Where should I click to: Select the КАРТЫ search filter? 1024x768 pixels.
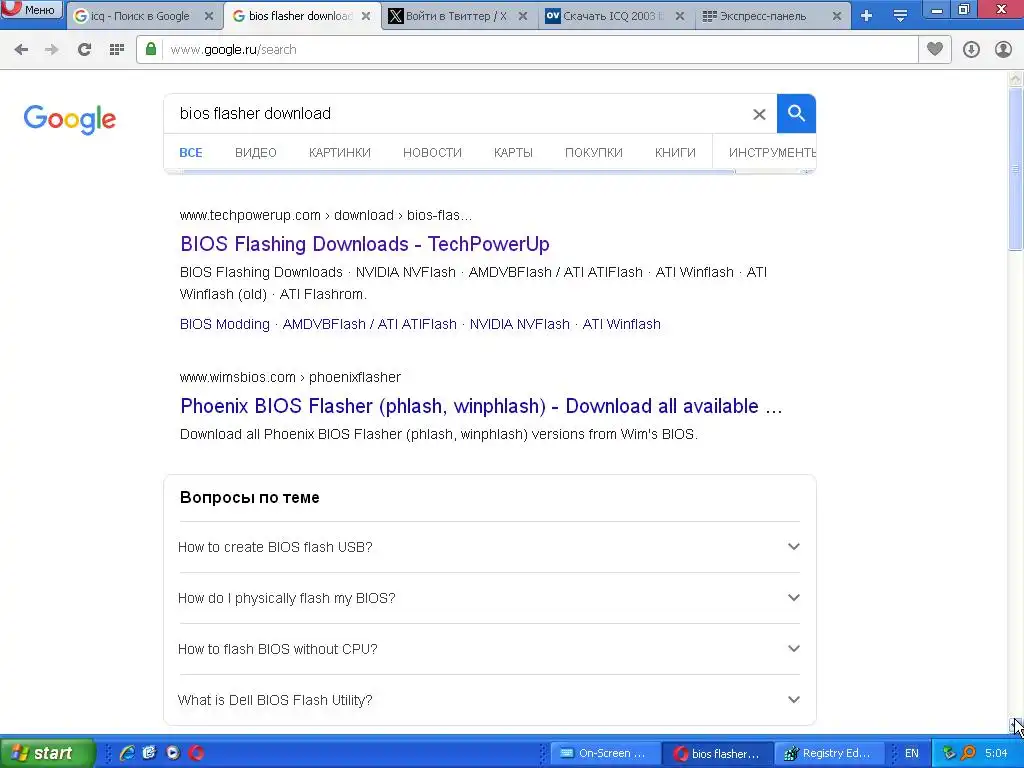[x=513, y=153]
